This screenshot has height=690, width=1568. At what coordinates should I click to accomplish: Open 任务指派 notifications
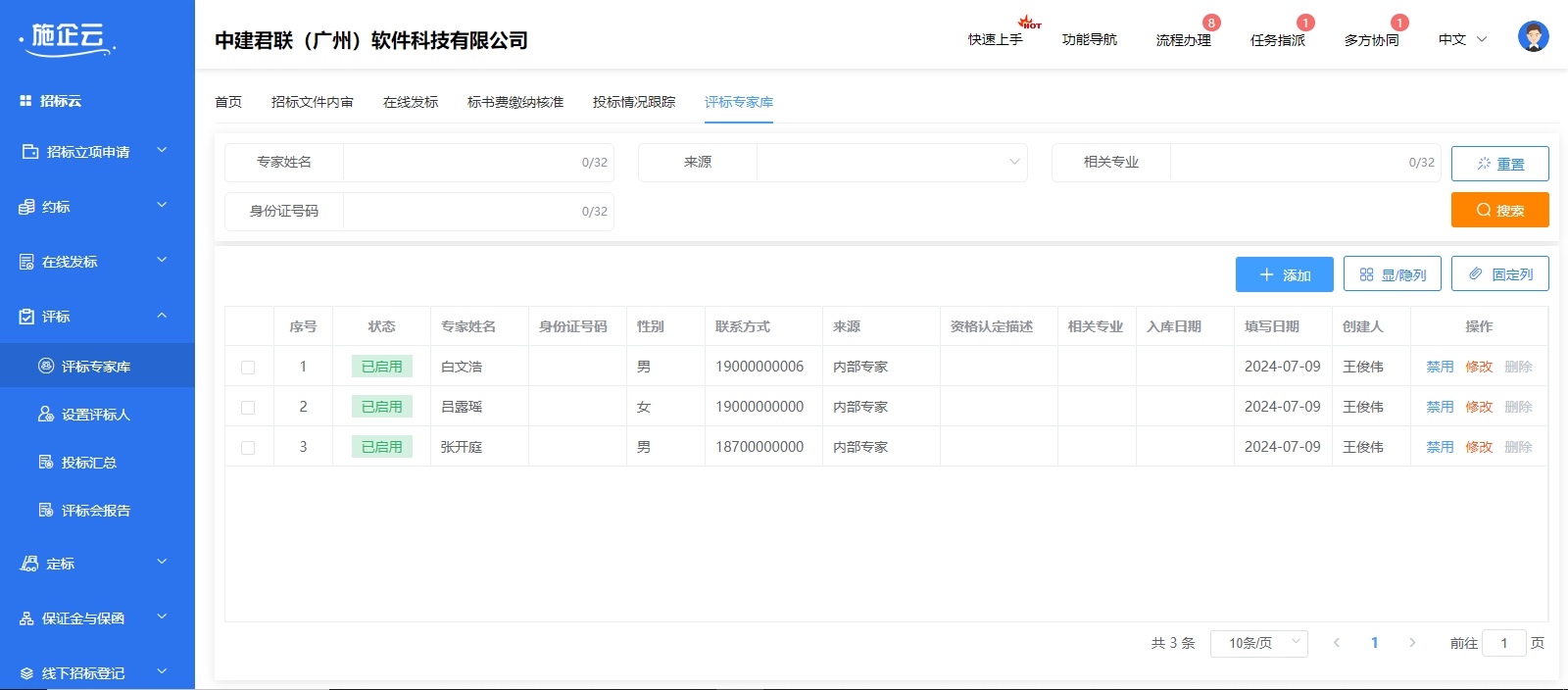click(x=1277, y=40)
